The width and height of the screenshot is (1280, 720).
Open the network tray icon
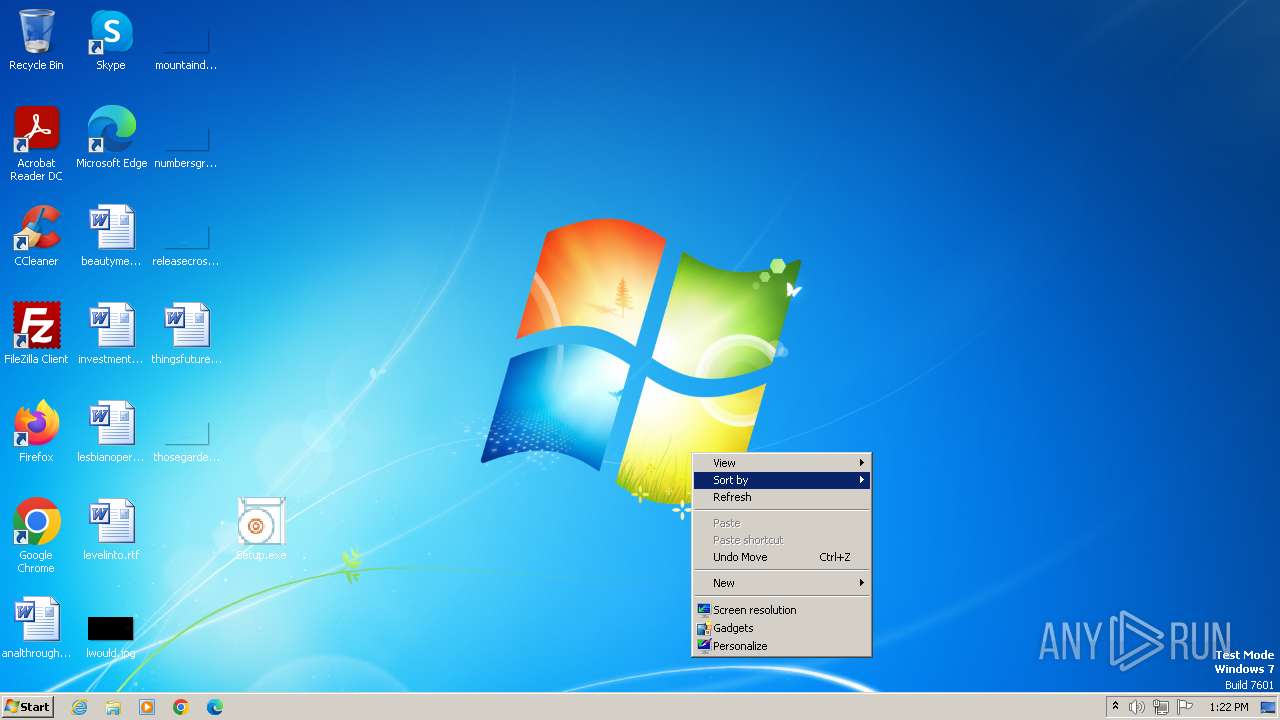(1160, 707)
